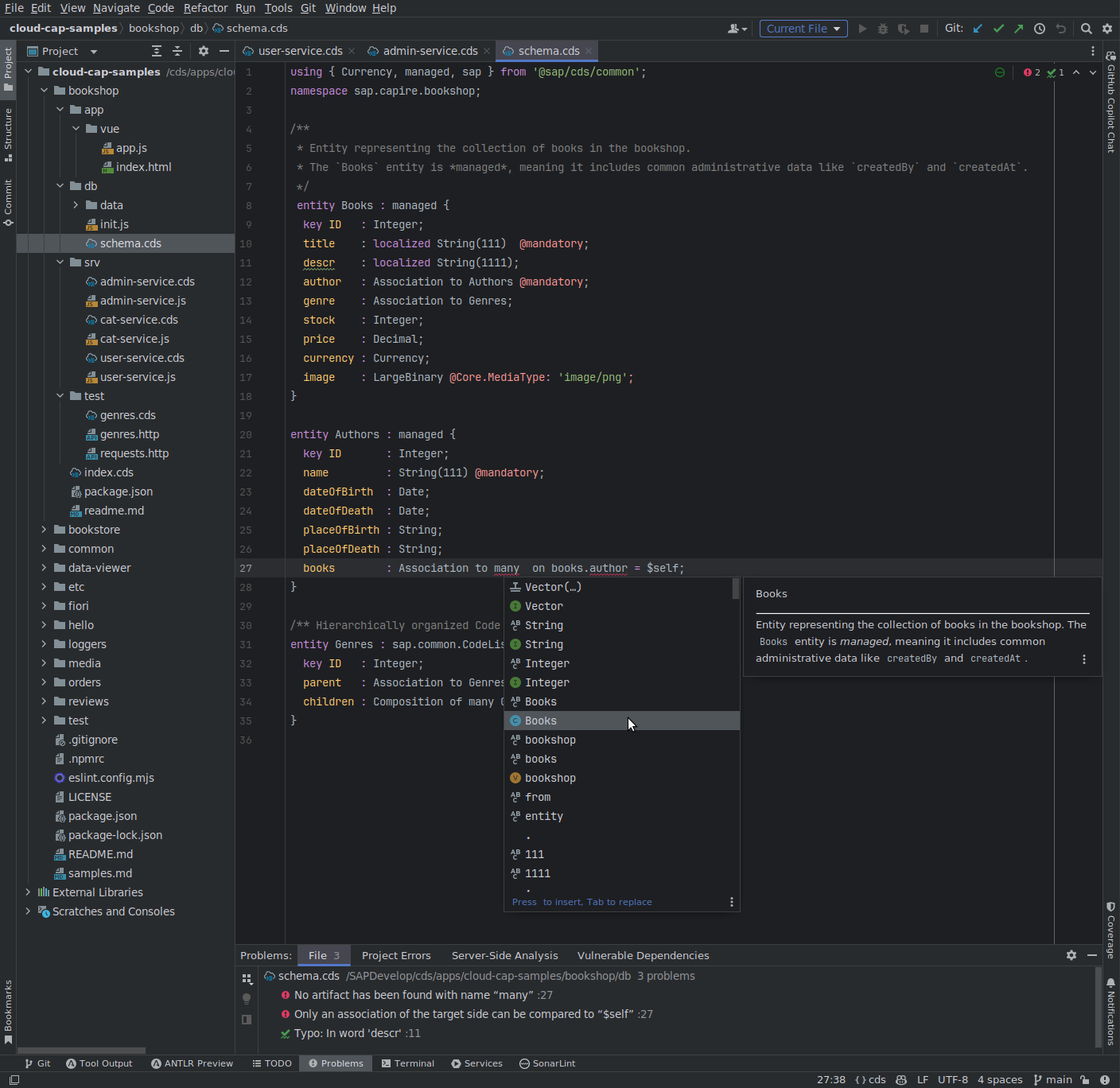Expand the data folder

click(x=76, y=205)
